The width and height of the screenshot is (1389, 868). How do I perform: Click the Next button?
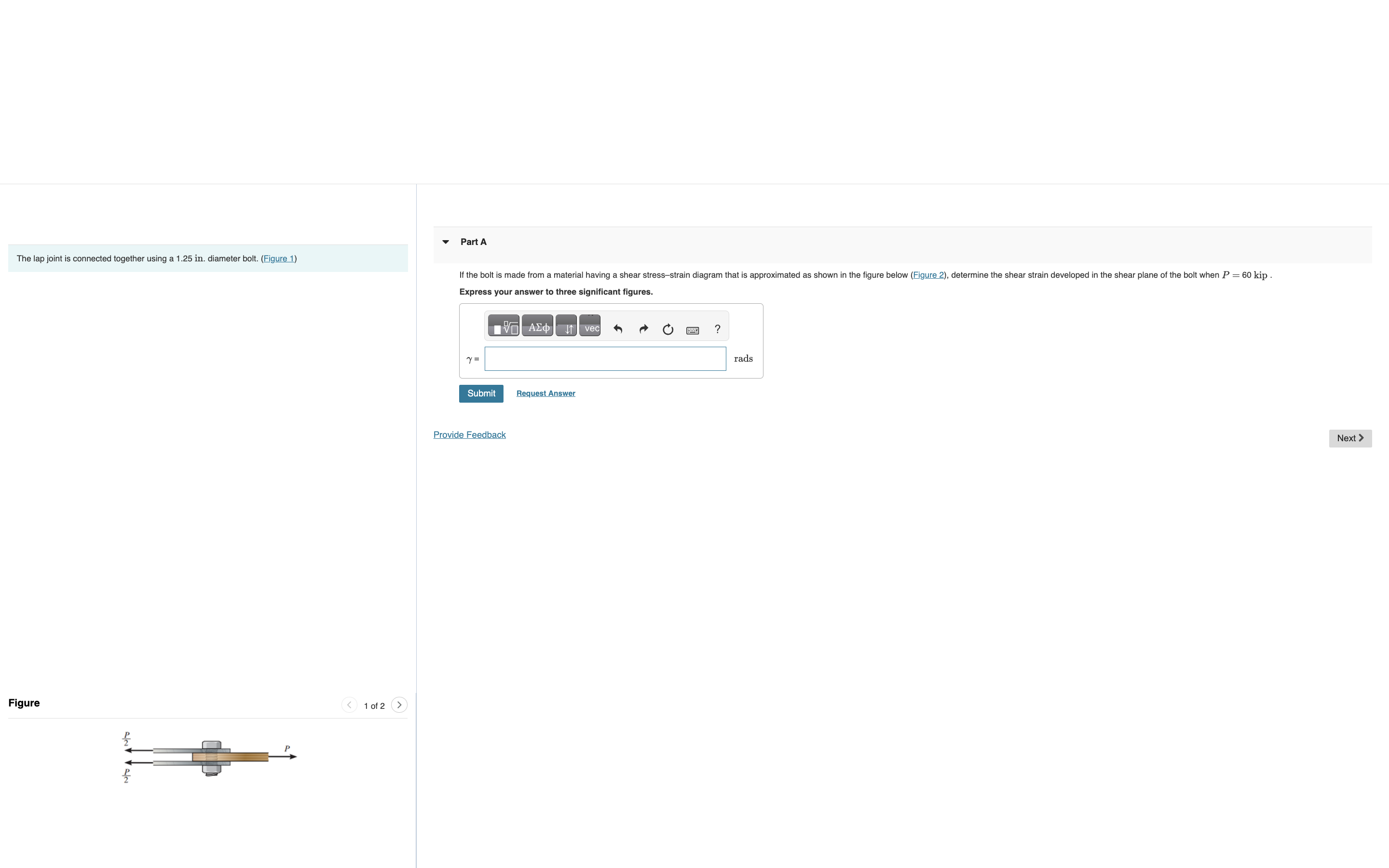[x=1350, y=439]
